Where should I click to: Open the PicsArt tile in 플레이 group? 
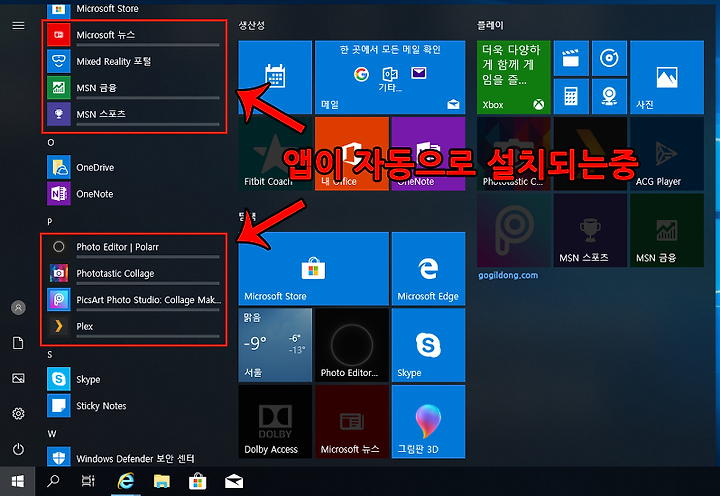[x=514, y=230]
